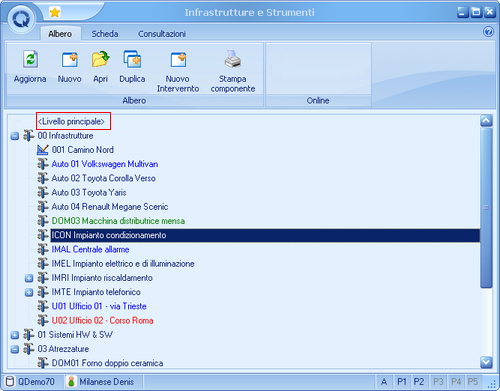Select 001 Camino Nord in the tree
The width and height of the screenshot is (500, 391).
coord(83,150)
